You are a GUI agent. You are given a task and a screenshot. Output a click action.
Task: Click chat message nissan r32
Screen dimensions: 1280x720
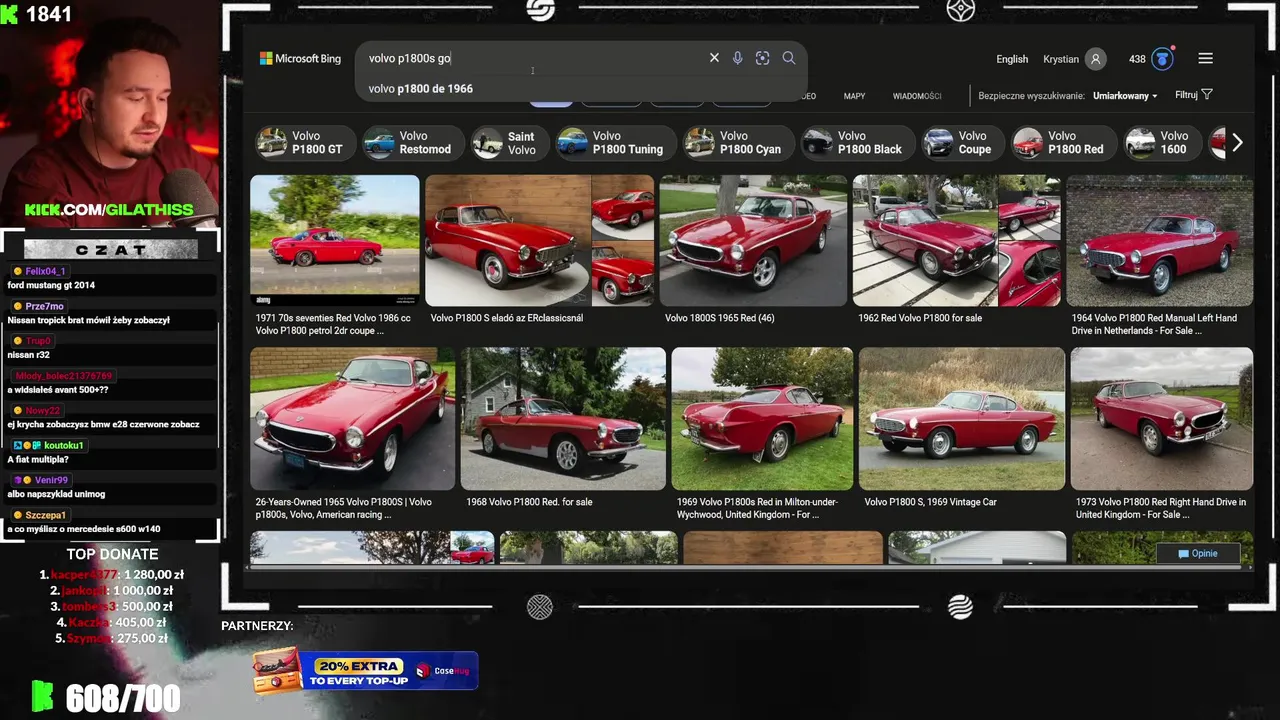point(28,355)
